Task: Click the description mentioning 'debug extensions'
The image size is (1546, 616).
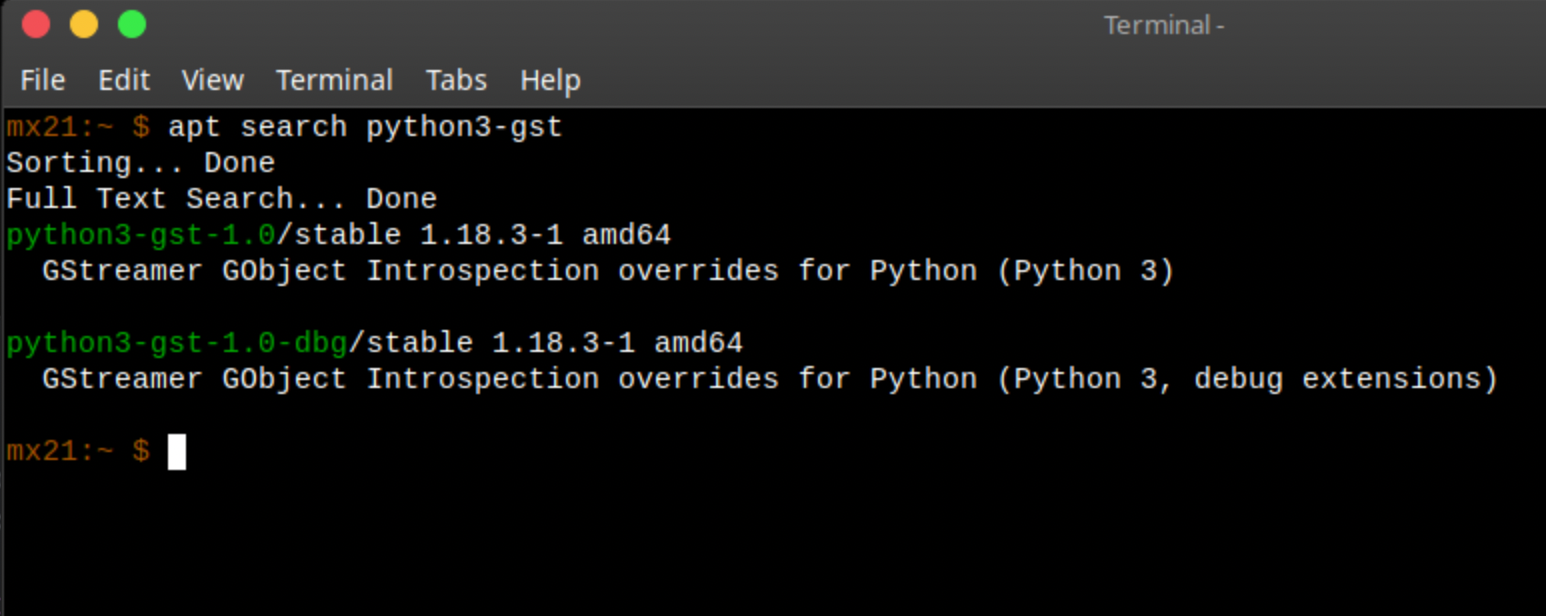Action: tap(770, 380)
